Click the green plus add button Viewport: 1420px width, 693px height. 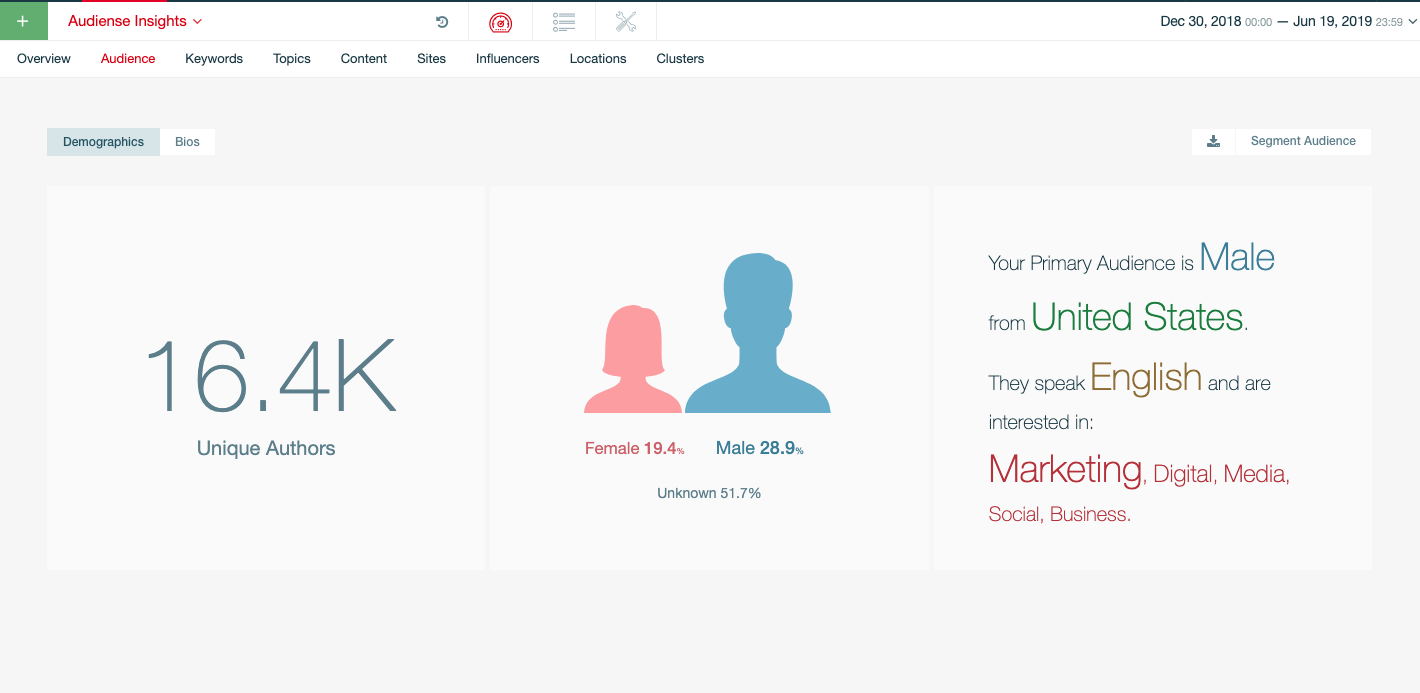click(x=23, y=21)
